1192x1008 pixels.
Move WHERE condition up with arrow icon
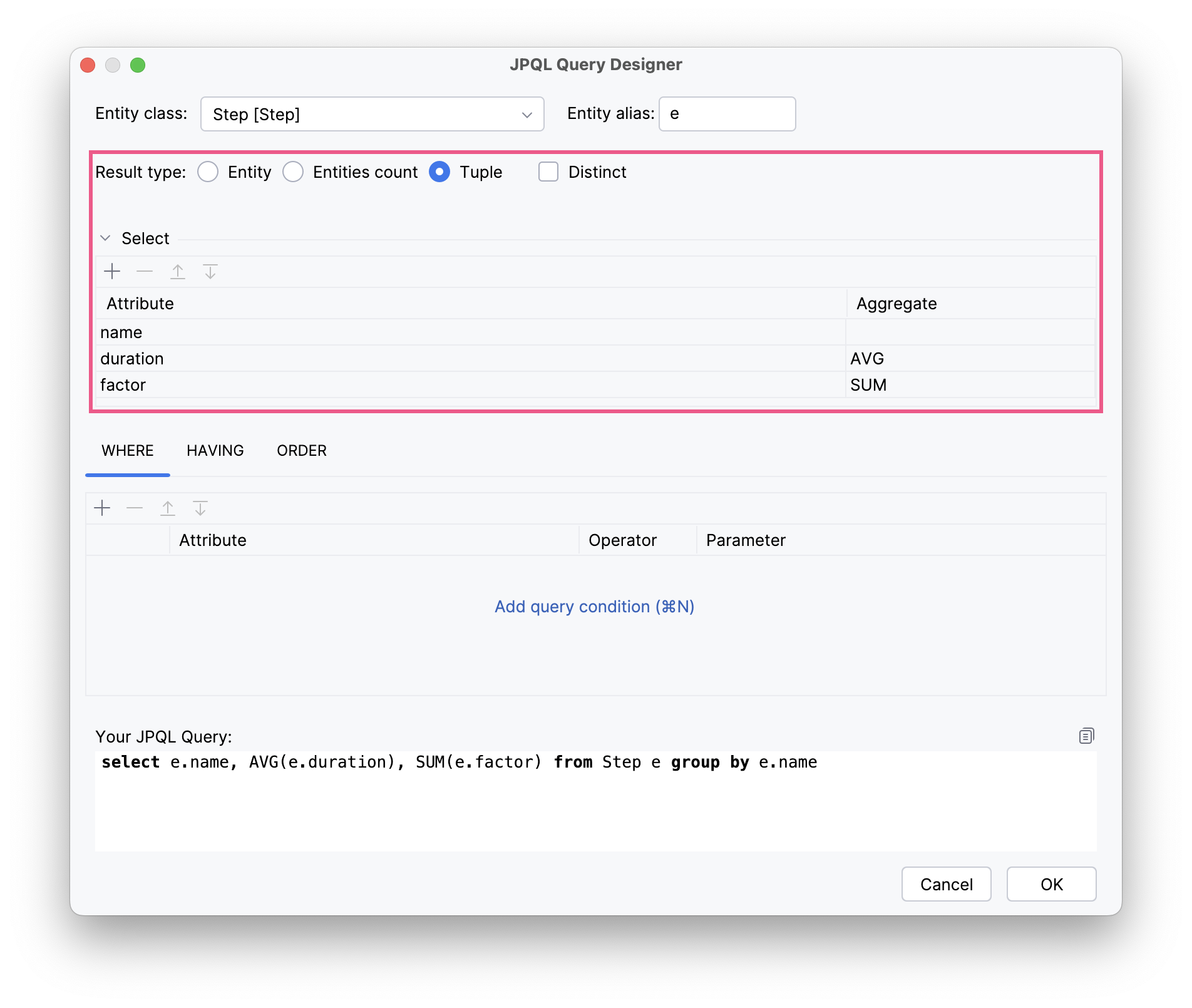[x=168, y=508]
